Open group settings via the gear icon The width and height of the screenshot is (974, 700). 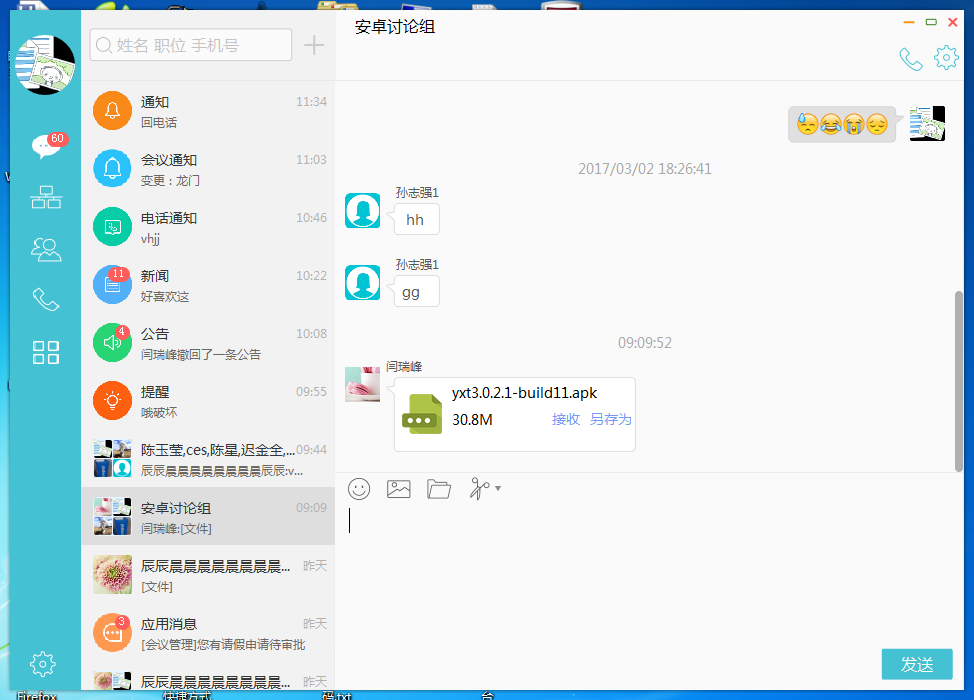[946, 58]
